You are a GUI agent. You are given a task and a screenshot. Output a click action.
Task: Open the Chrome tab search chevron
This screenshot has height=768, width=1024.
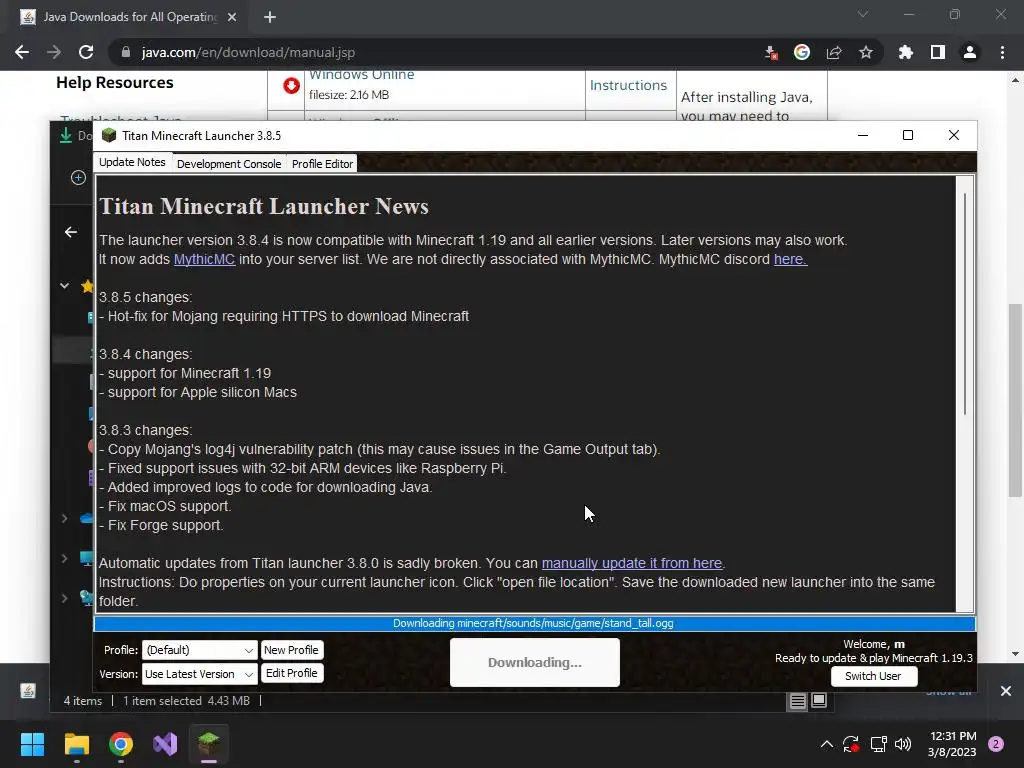[x=863, y=14]
